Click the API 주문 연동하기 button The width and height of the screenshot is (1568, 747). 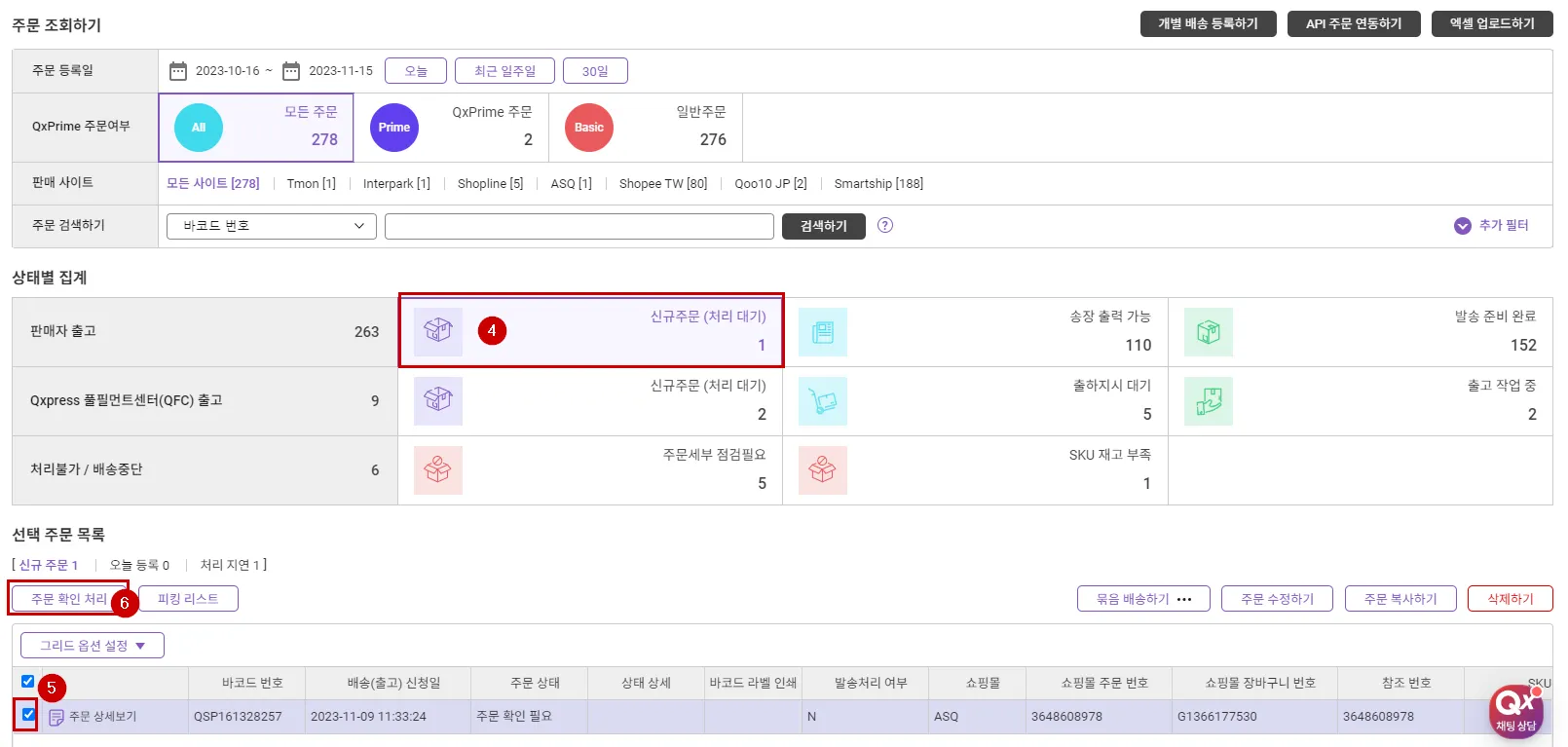click(1354, 23)
